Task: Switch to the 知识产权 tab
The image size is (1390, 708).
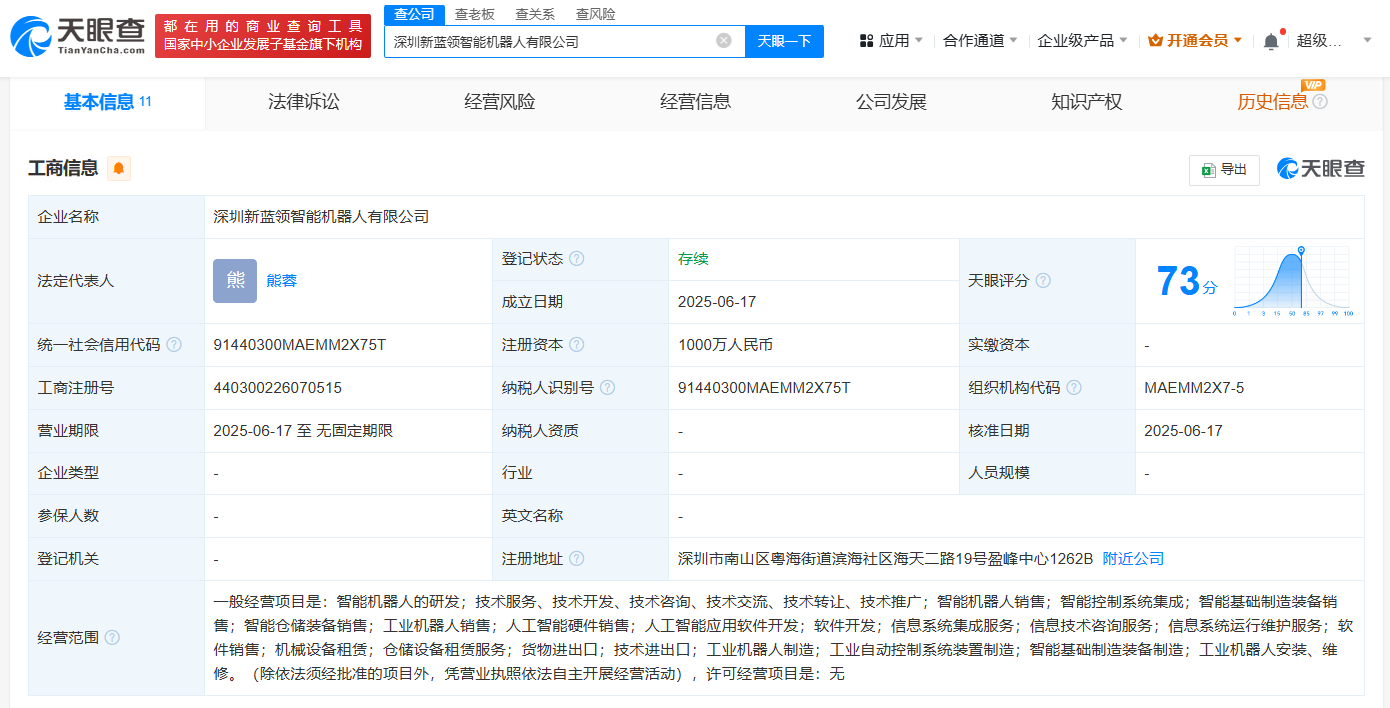Action: pos(1086,102)
